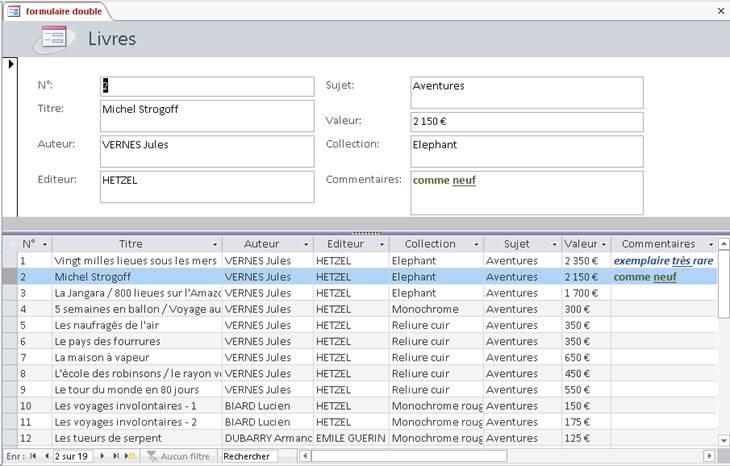Click the Aucun filtre filter indicator
The width and height of the screenshot is (730, 466).
[x=179, y=456]
